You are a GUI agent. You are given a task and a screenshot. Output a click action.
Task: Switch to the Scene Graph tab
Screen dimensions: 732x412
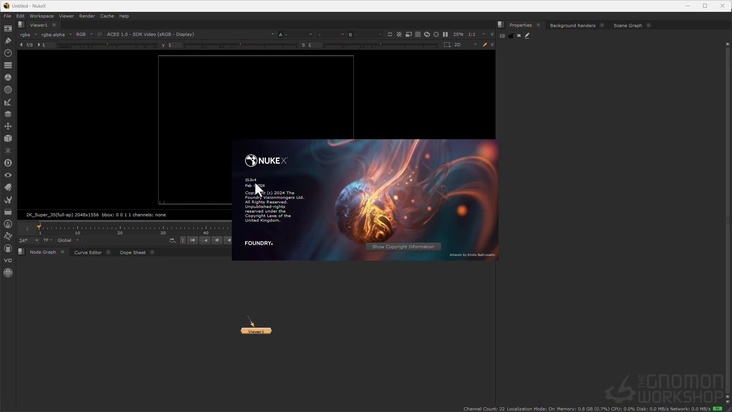tap(628, 25)
